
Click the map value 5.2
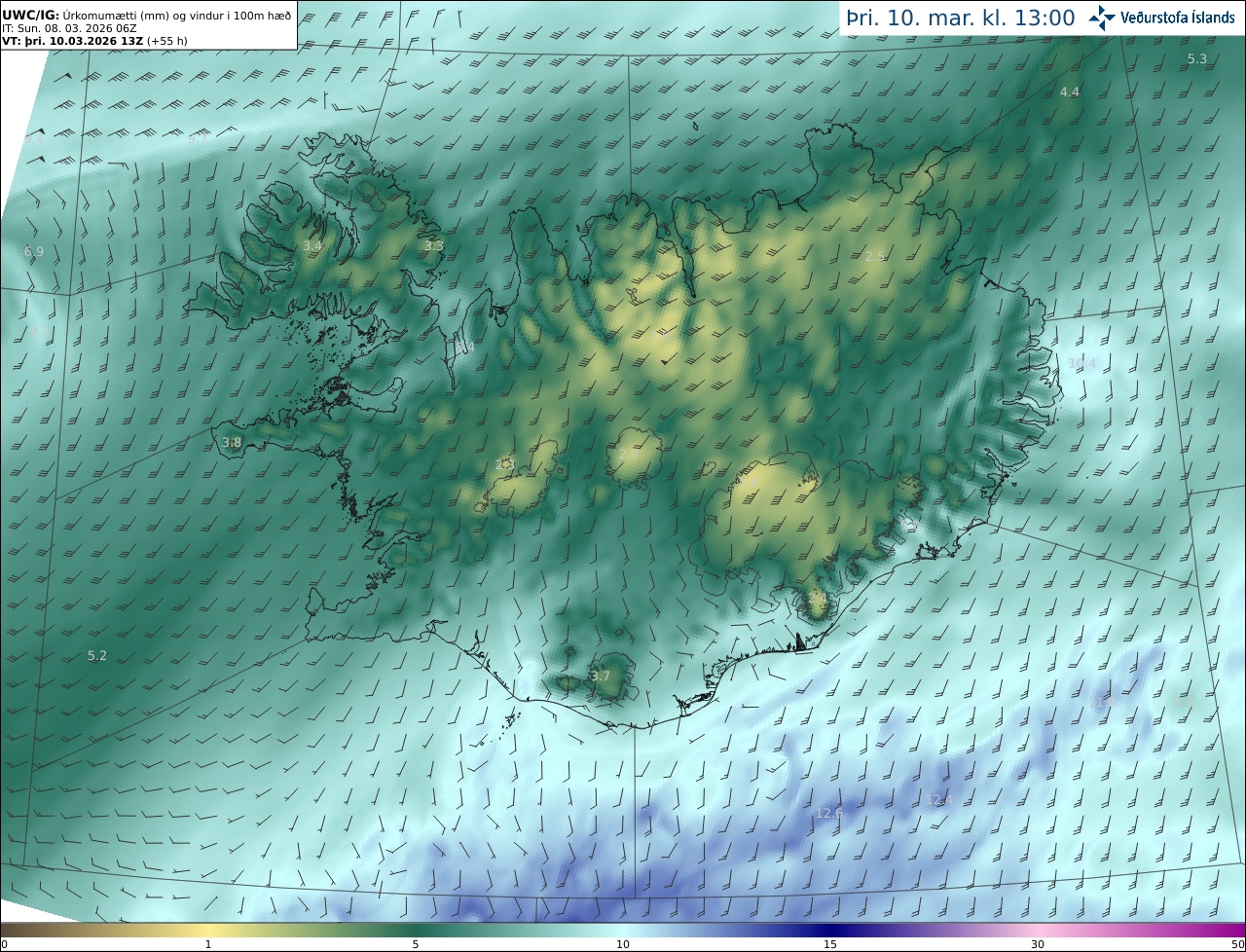coord(97,656)
